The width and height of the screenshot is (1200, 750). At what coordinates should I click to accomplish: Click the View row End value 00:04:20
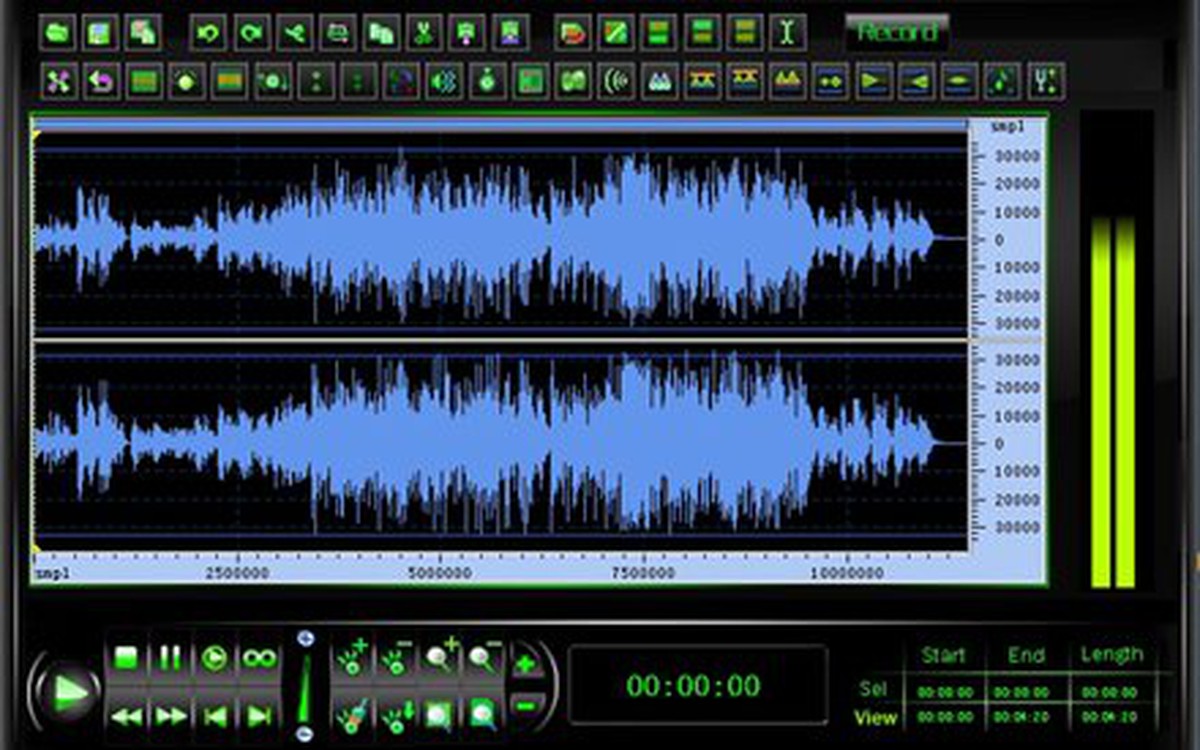point(1027,717)
